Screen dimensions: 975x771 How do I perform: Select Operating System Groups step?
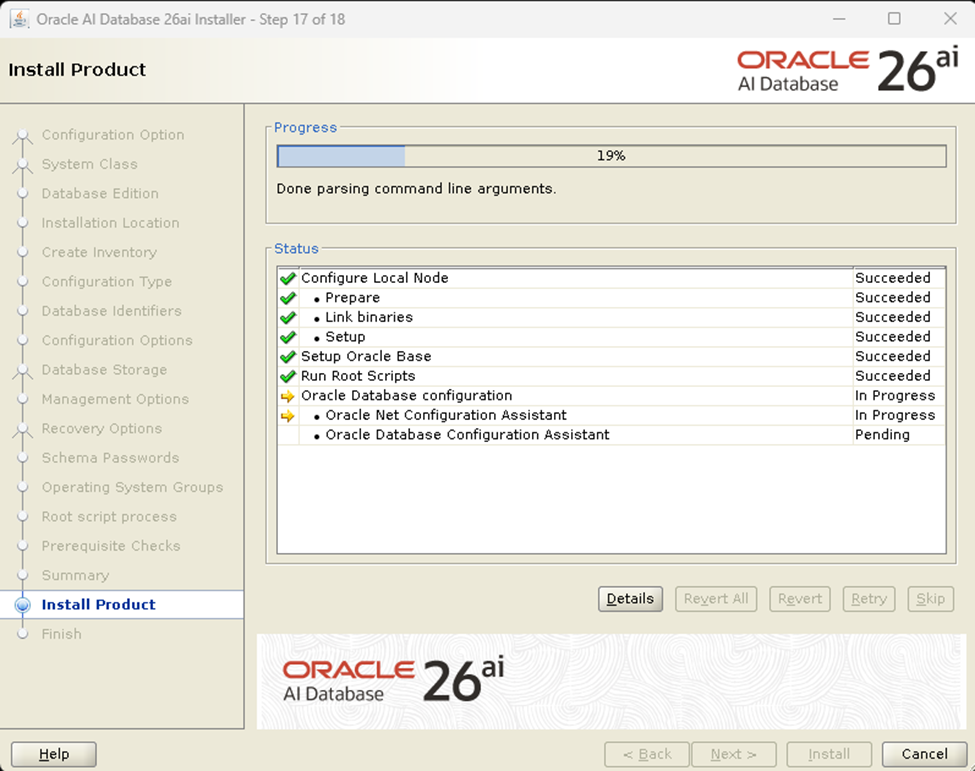tap(132, 487)
